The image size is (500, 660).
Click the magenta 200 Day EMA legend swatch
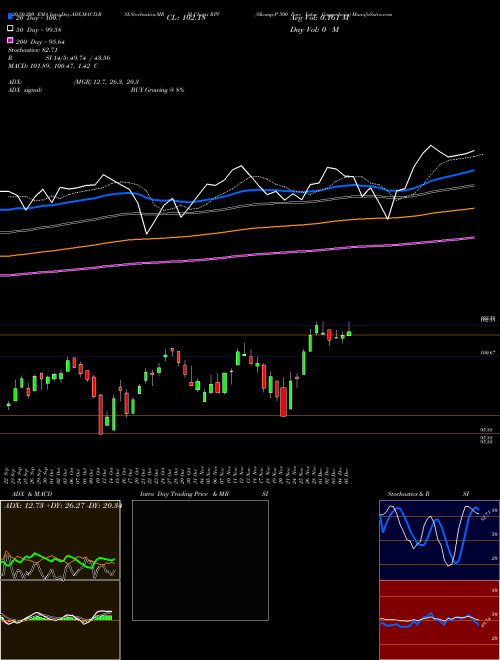(11, 40)
